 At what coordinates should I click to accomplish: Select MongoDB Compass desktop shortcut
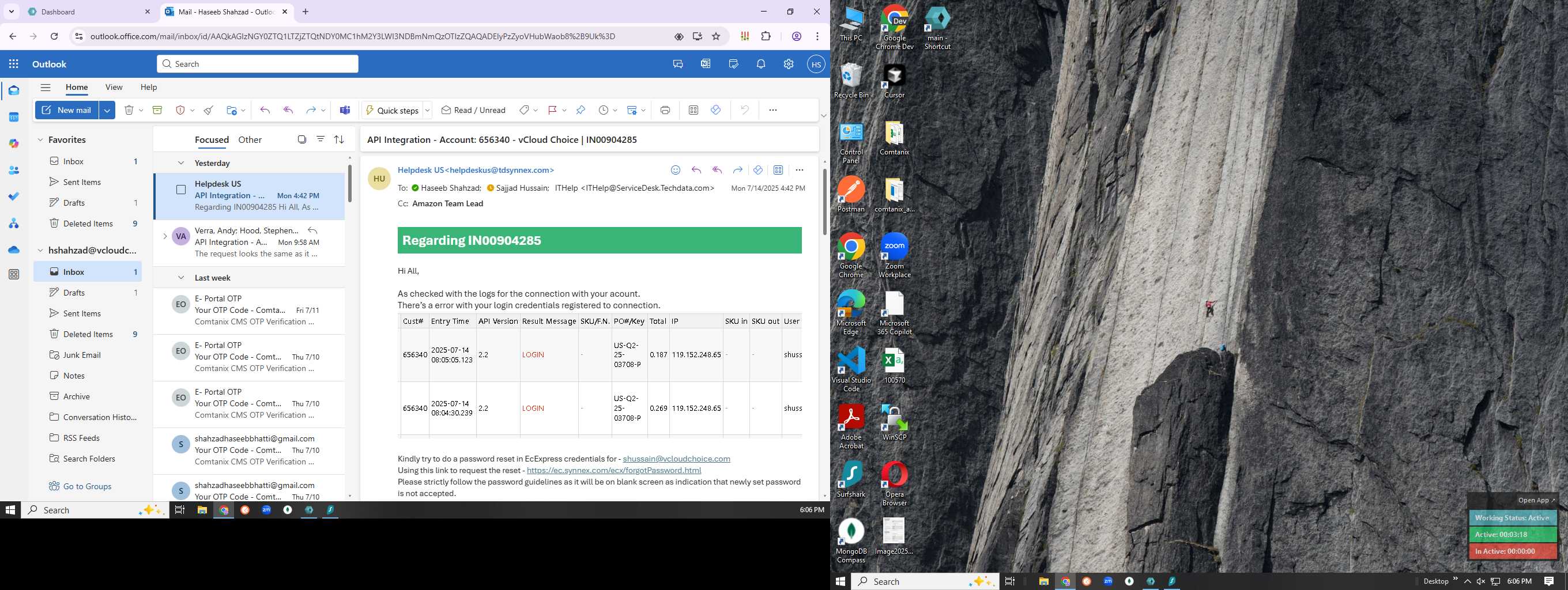point(851,540)
